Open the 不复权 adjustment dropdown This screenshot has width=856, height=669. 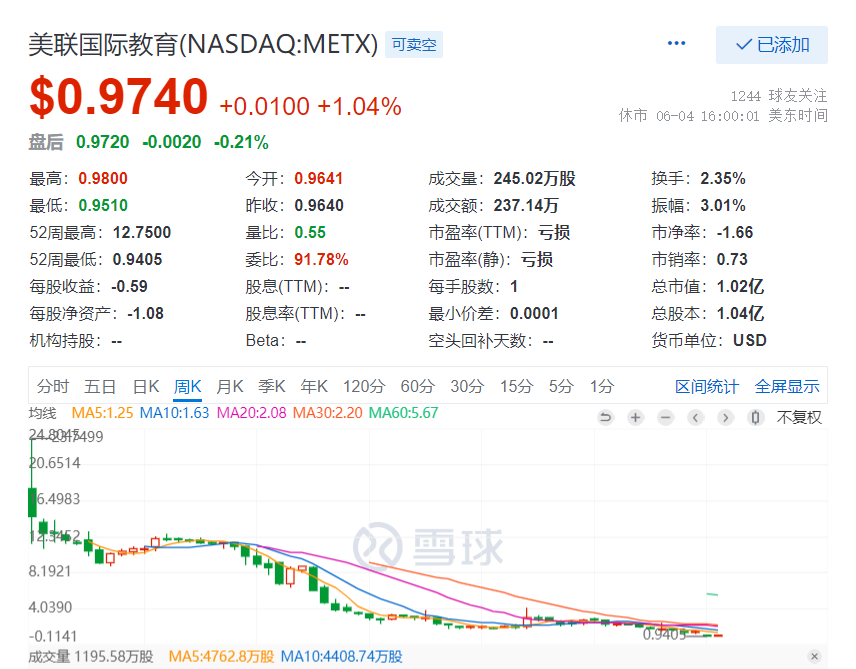click(x=799, y=418)
